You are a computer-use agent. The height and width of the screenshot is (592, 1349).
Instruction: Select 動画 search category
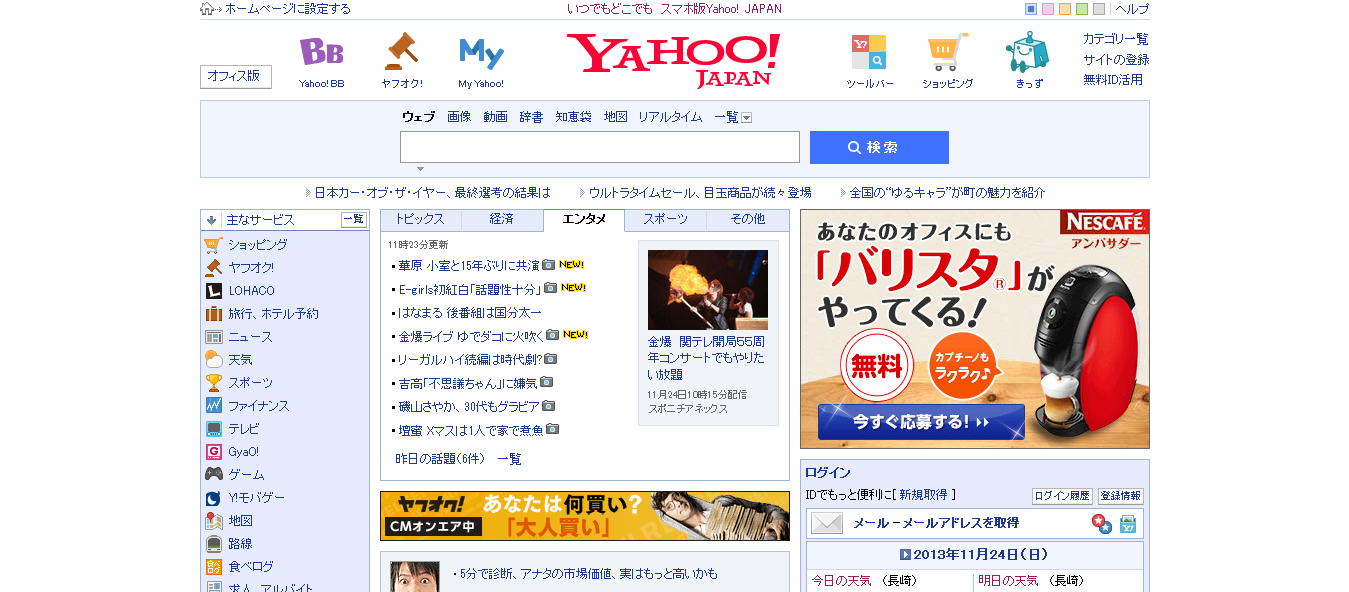495,117
